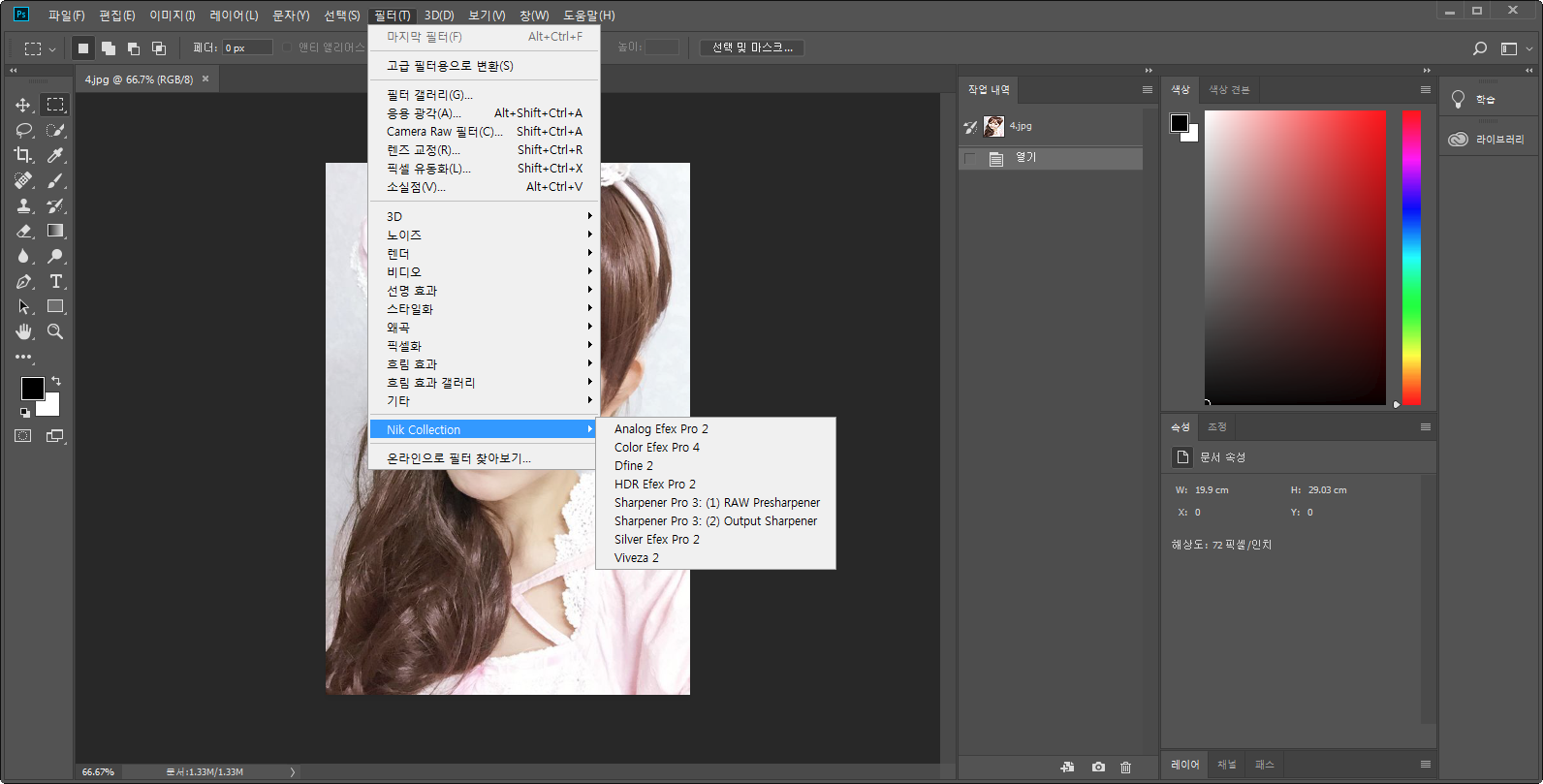This screenshot has height=784, width=1543.
Task: Switch to the 조정 tab
Action: tap(1217, 427)
